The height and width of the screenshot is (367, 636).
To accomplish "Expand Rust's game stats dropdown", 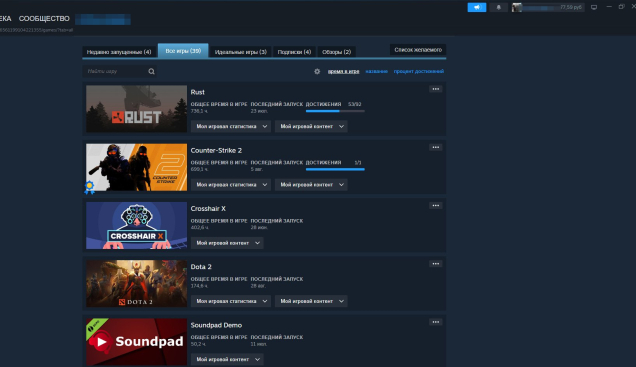I will coord(231,127).
